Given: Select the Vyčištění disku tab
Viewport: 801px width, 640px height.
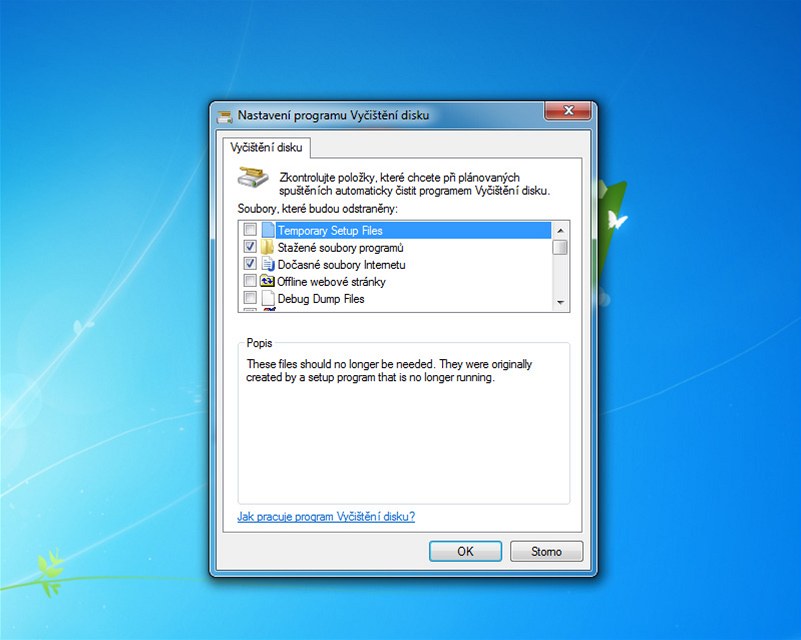Looking at the screenshot, I should [266, 148].
